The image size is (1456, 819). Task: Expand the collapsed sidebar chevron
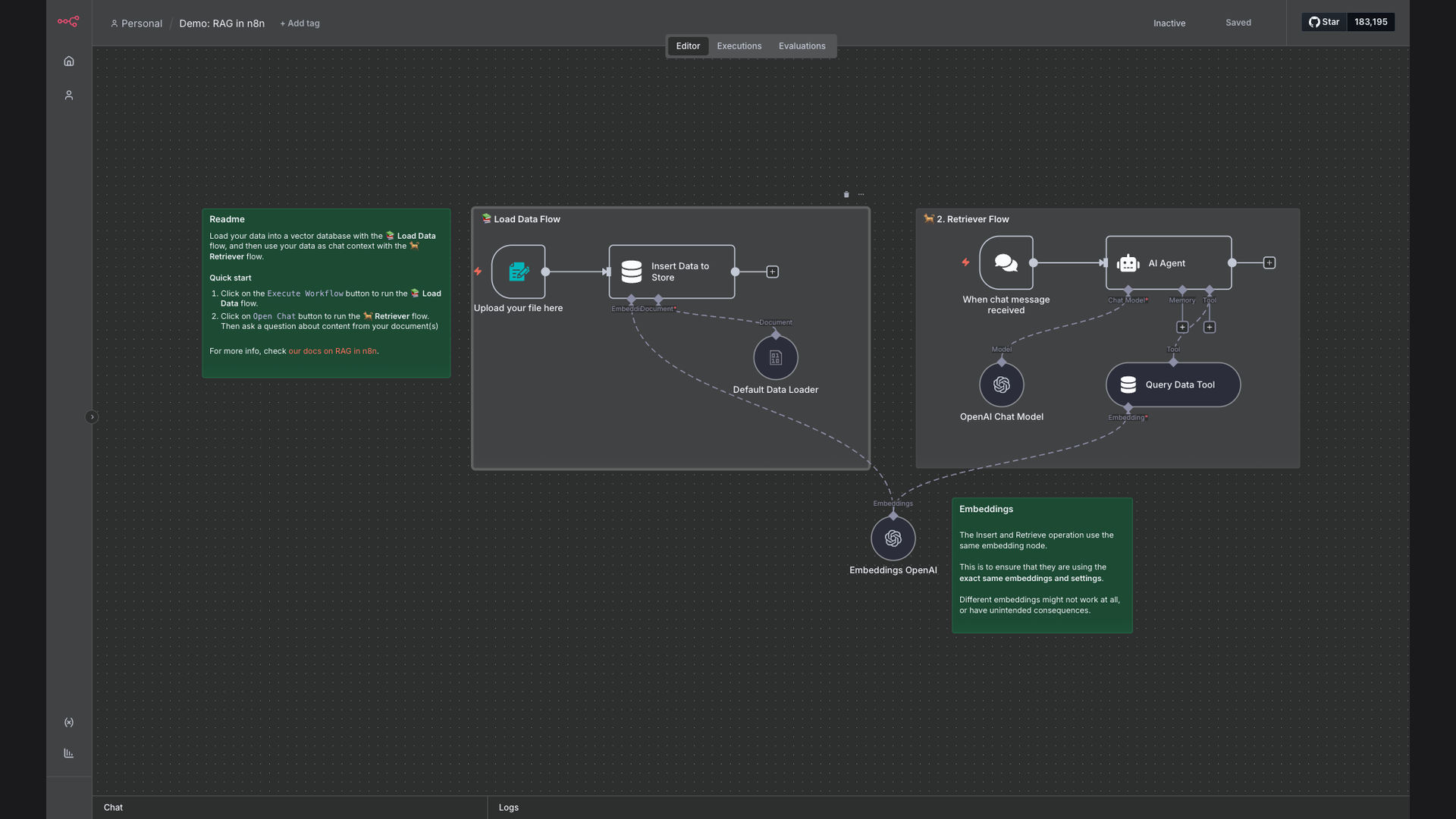point(92,417)
